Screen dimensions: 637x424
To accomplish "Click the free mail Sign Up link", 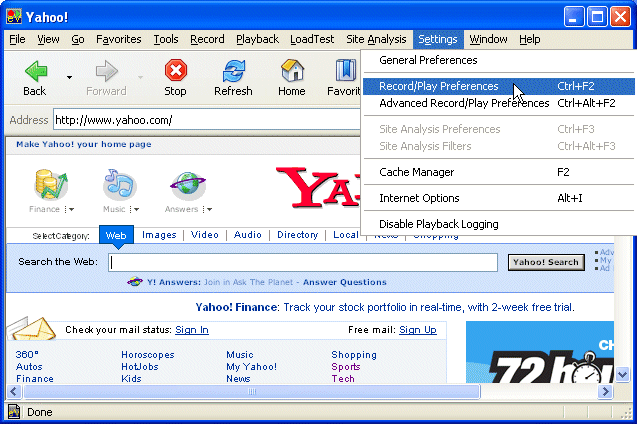I will coord(418,330).
